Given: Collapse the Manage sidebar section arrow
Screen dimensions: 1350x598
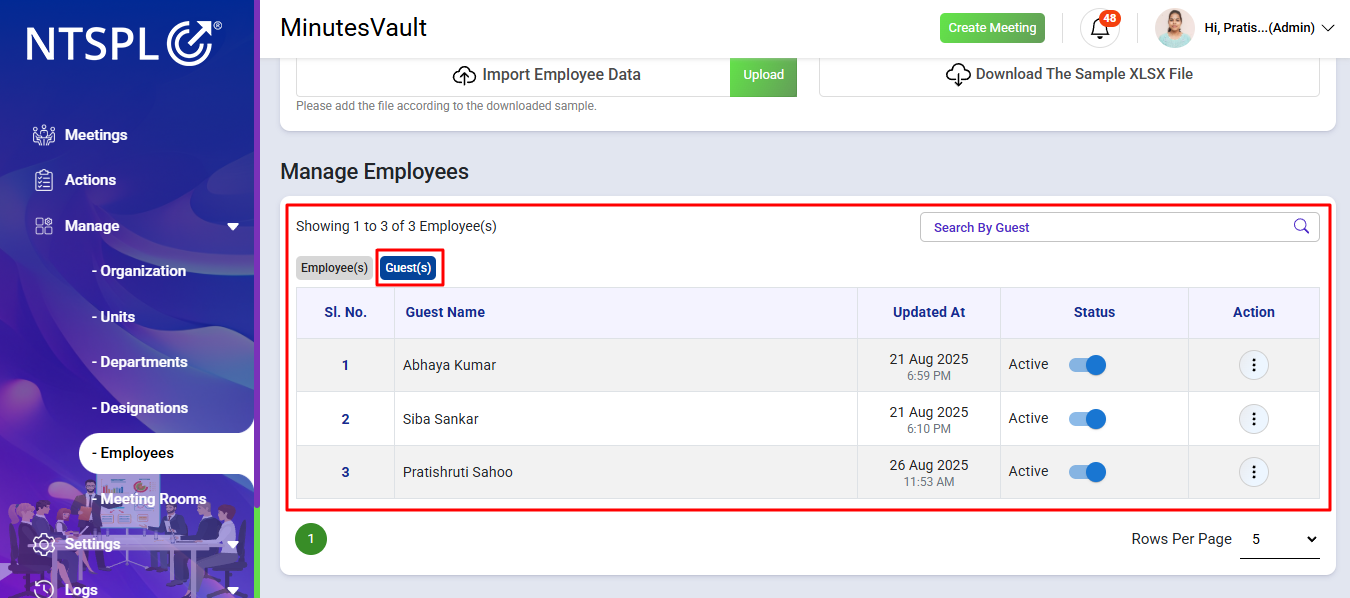Looking at the screenshot, I should point(233,227).
